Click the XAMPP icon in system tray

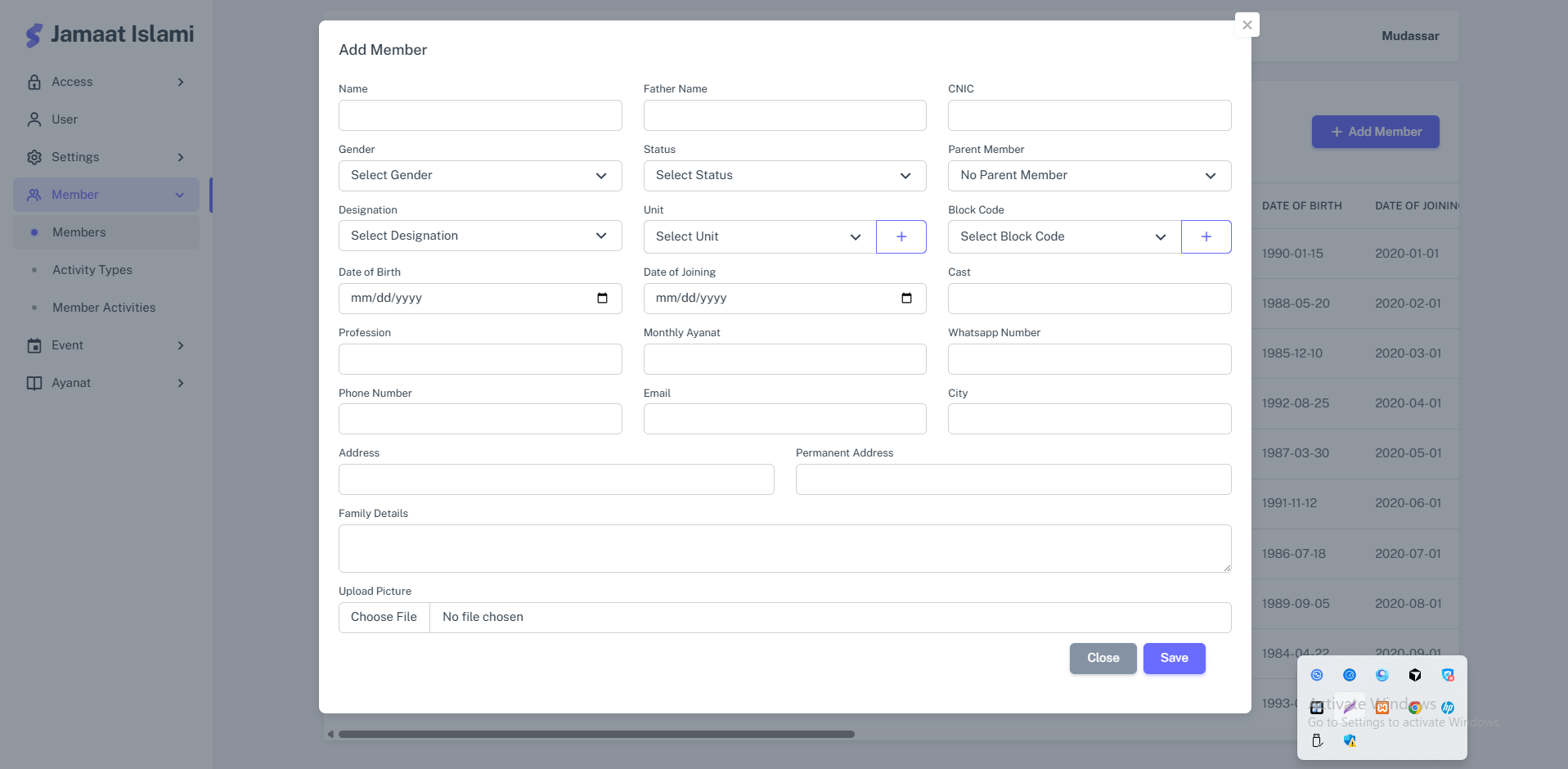coord(1382,708)
